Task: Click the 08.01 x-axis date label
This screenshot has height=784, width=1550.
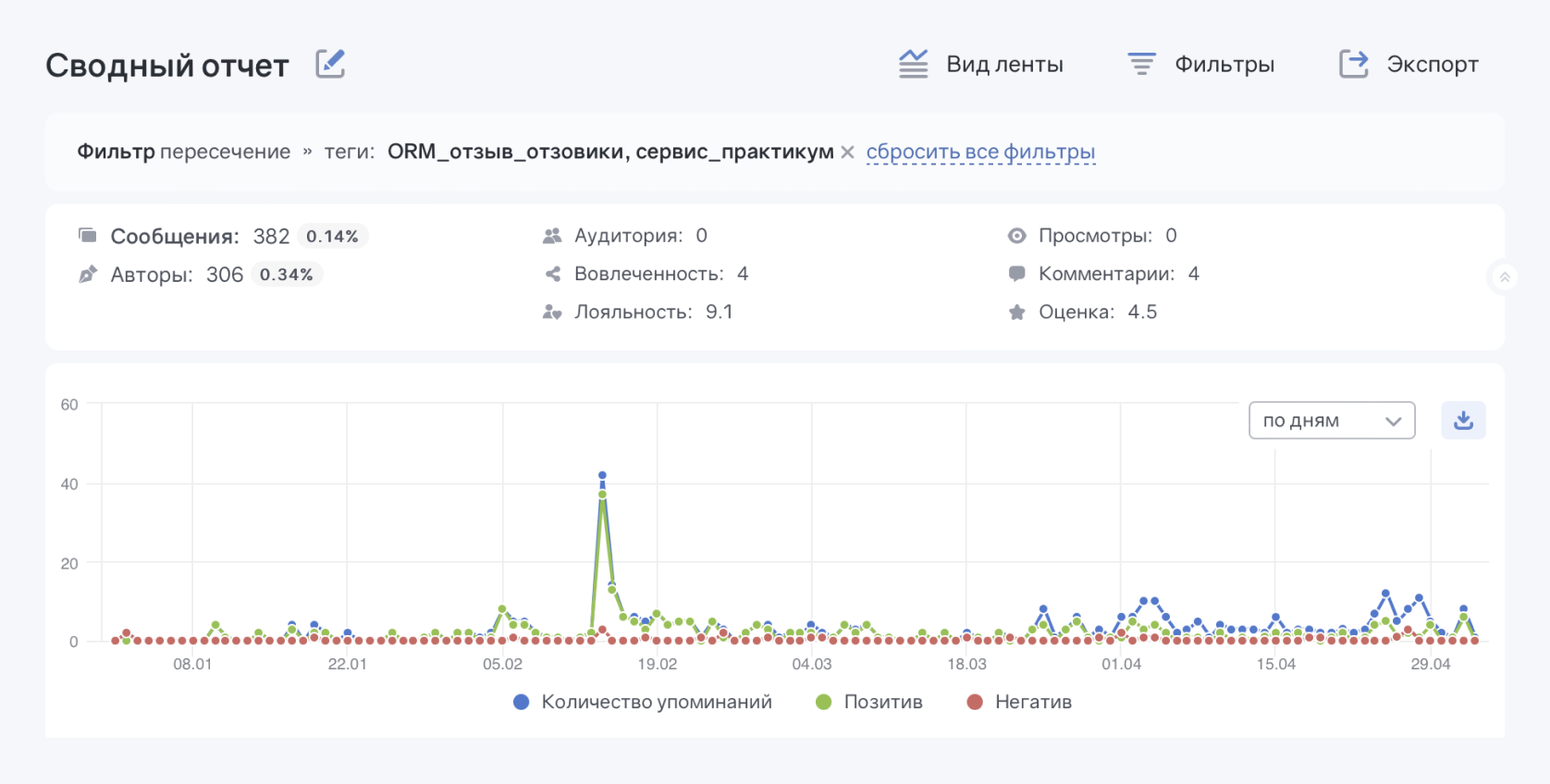Action: (x=192, y=664)
